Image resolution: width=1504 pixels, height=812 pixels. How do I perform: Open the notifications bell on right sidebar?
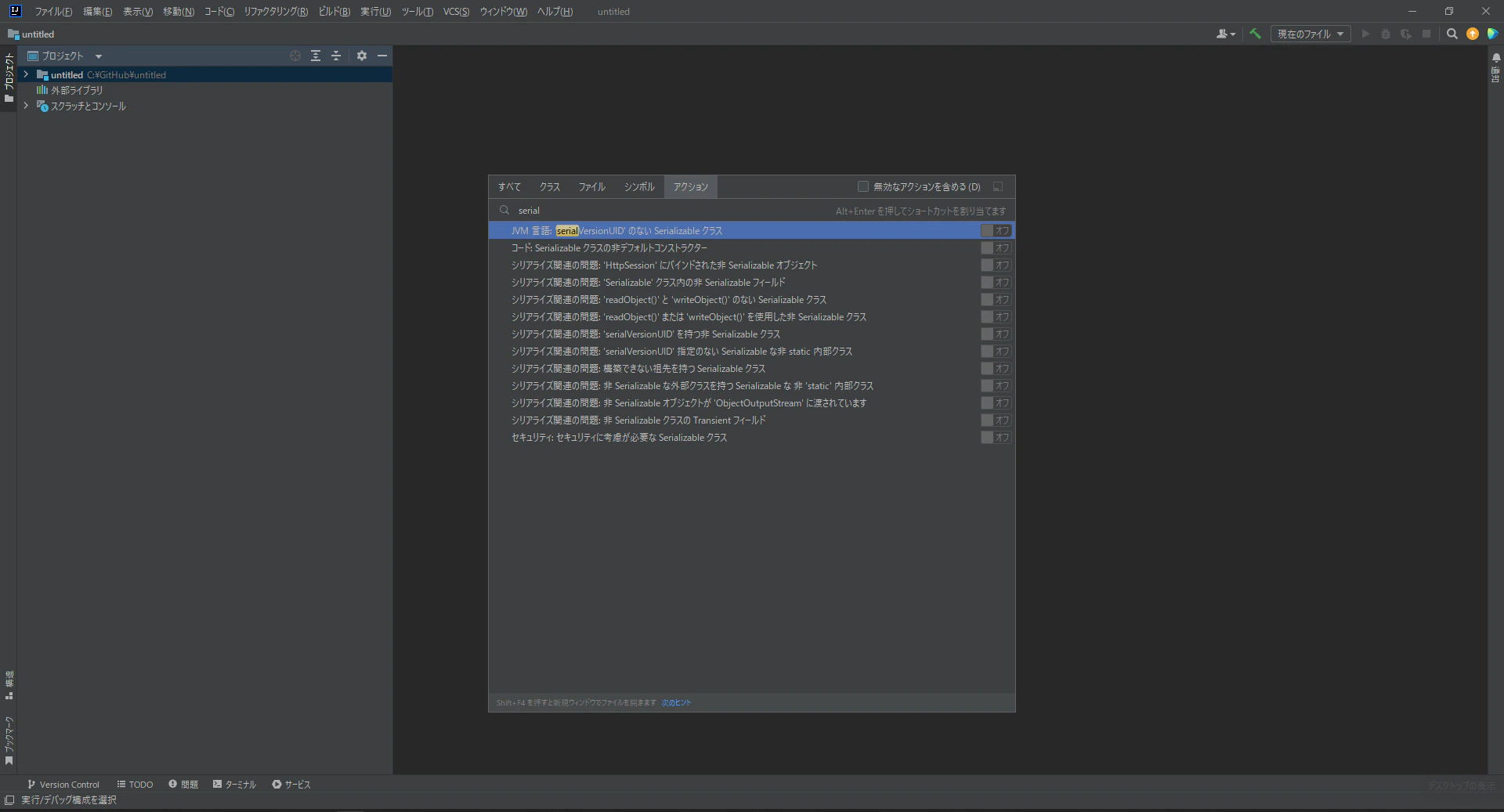point(1496,58)
